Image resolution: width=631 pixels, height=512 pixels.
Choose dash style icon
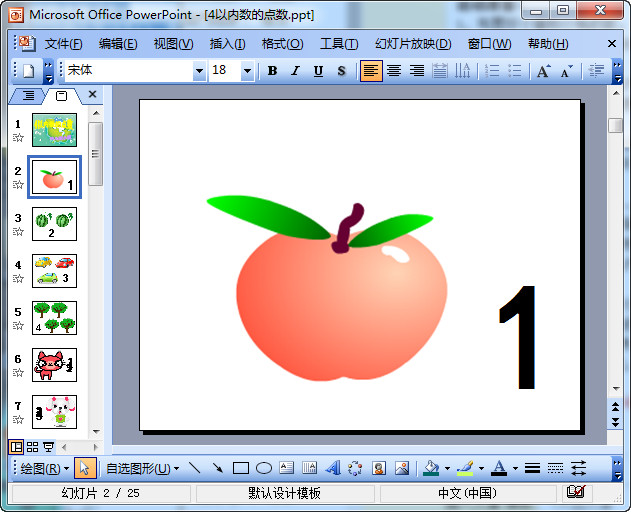pos(555,468)
